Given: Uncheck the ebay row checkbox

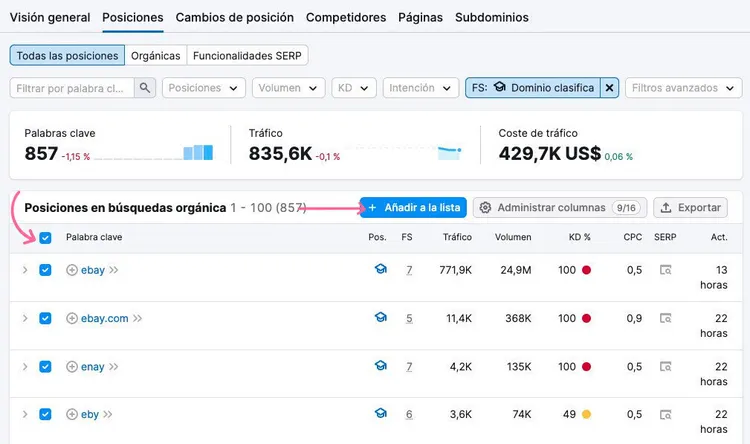Looking at the screenshot, I should click(x=45, y=270).
